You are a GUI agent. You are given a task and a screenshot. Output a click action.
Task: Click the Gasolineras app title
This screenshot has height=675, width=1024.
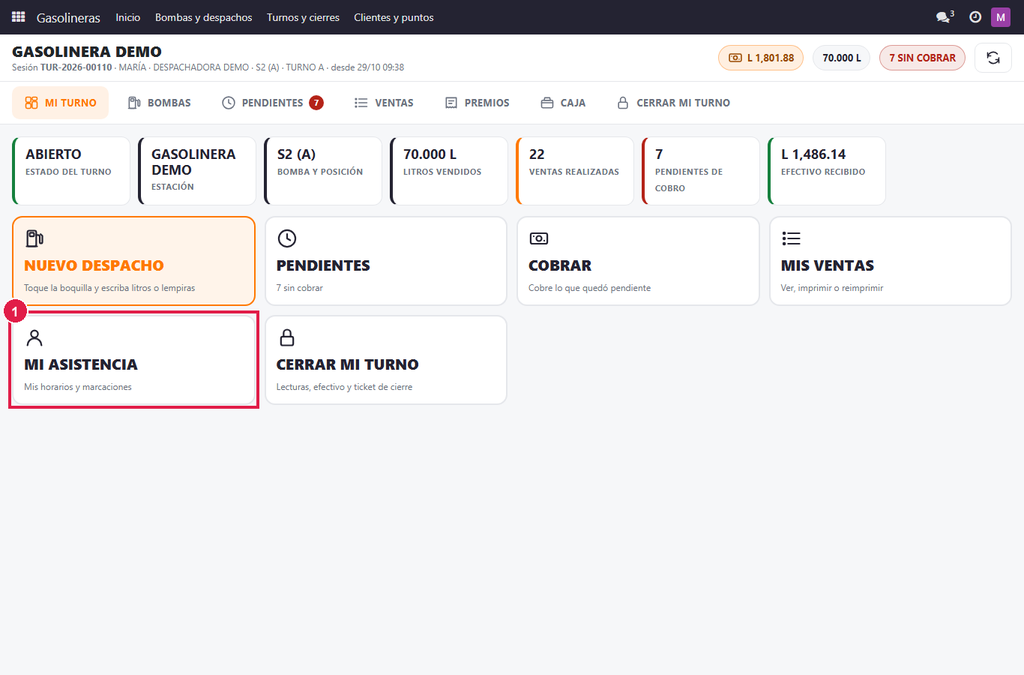(x=69, y=18)
